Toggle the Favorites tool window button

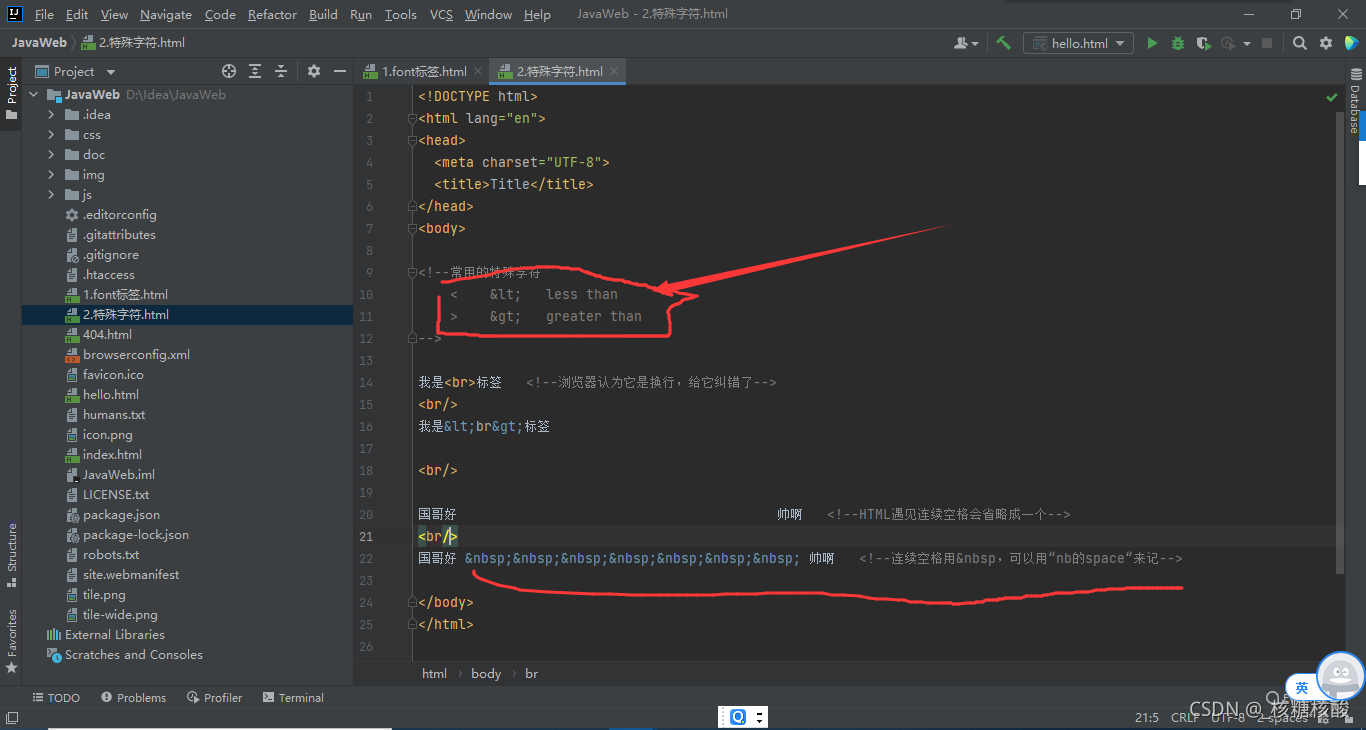[11, 640]
